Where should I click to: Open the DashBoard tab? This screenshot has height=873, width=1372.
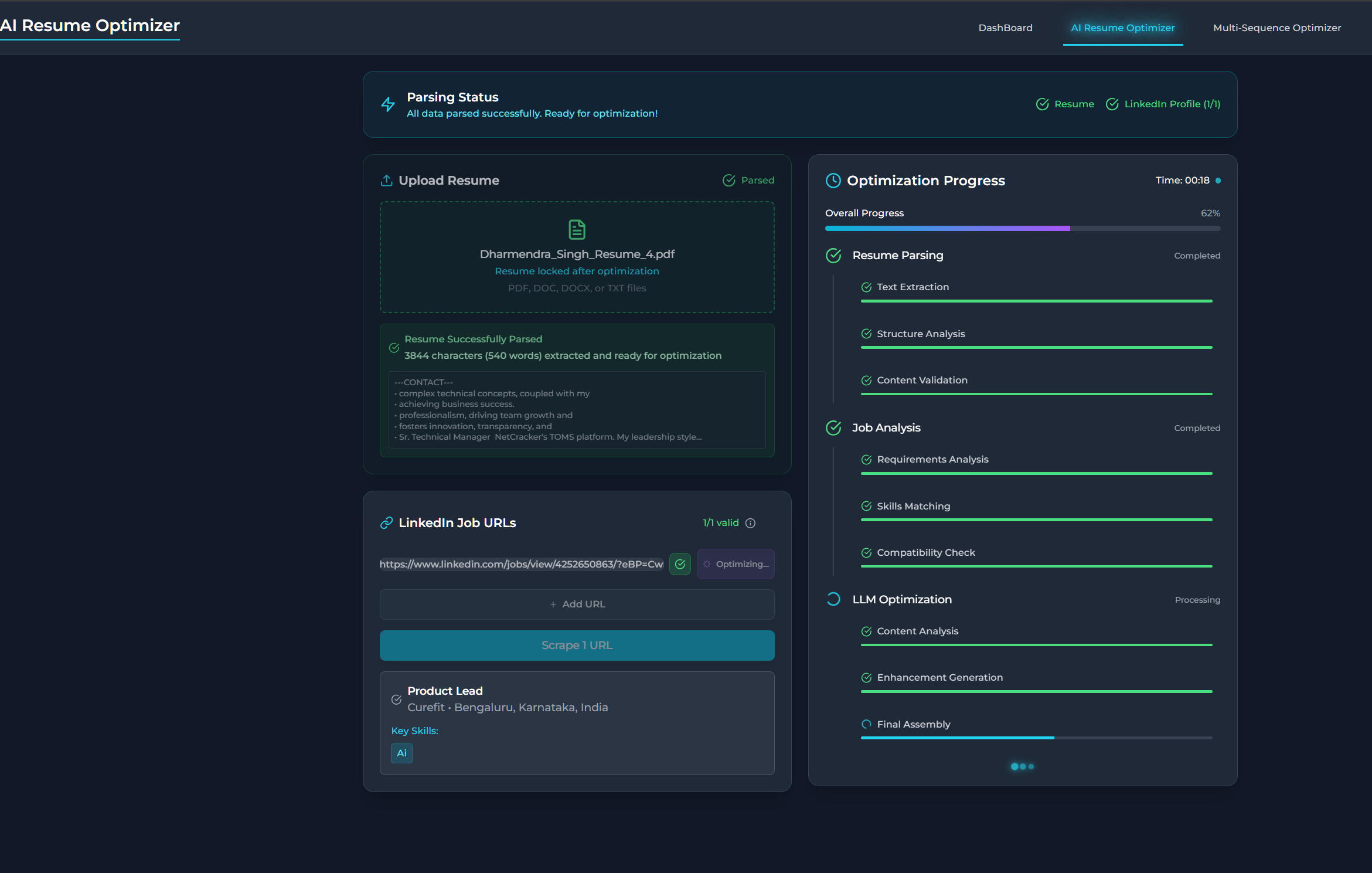1005,28
